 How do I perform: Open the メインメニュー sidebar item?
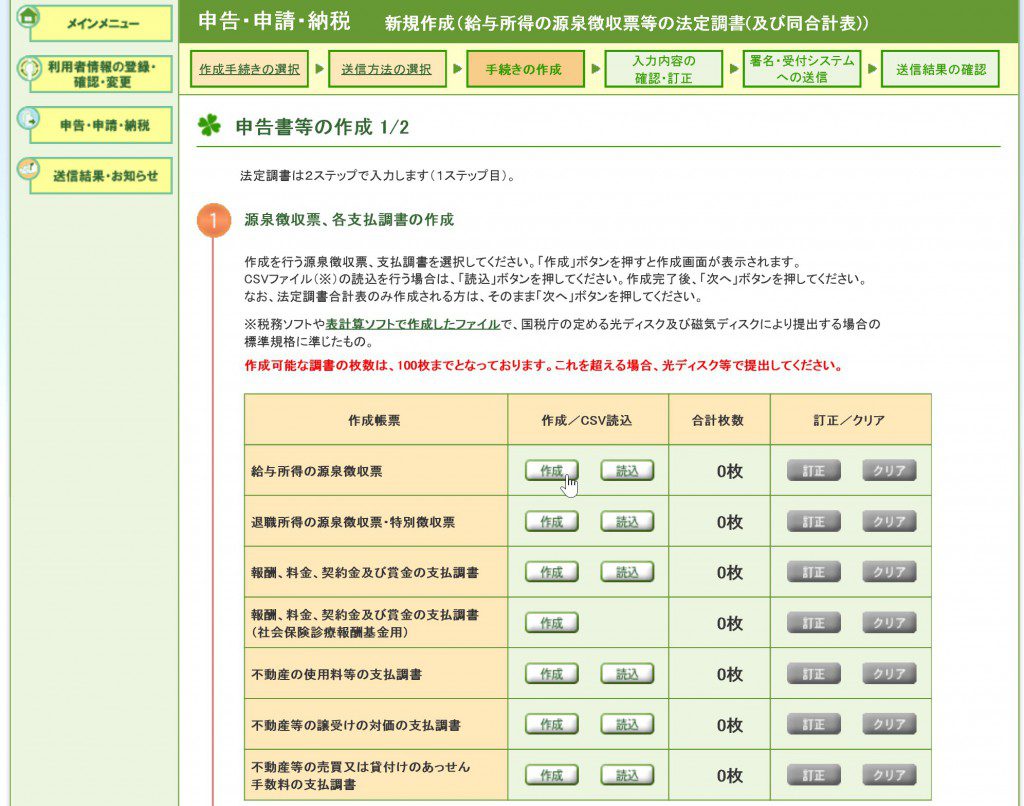coord(98,23)
